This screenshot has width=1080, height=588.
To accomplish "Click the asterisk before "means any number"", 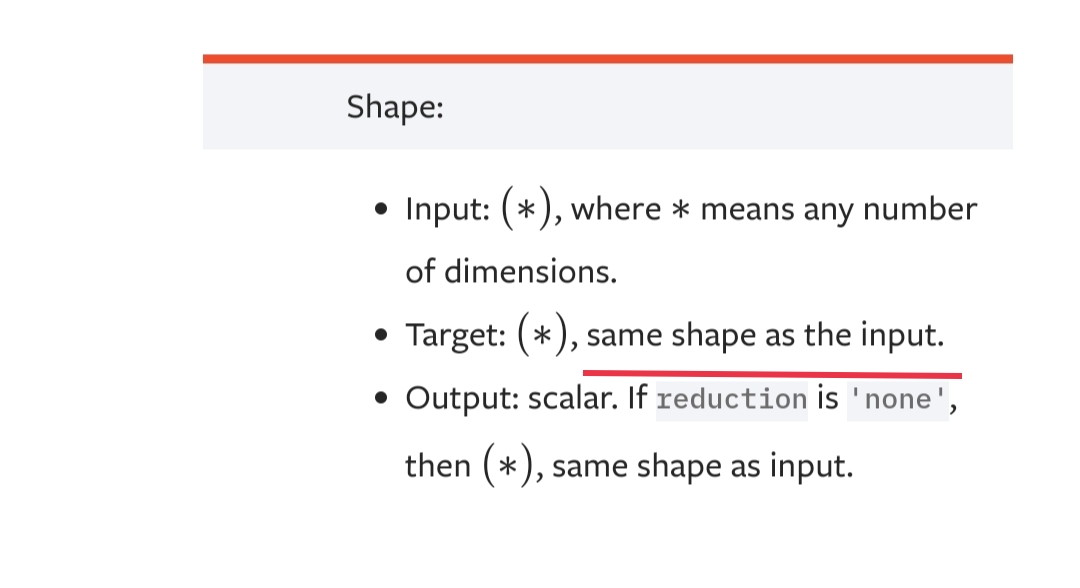I will 680,211.
